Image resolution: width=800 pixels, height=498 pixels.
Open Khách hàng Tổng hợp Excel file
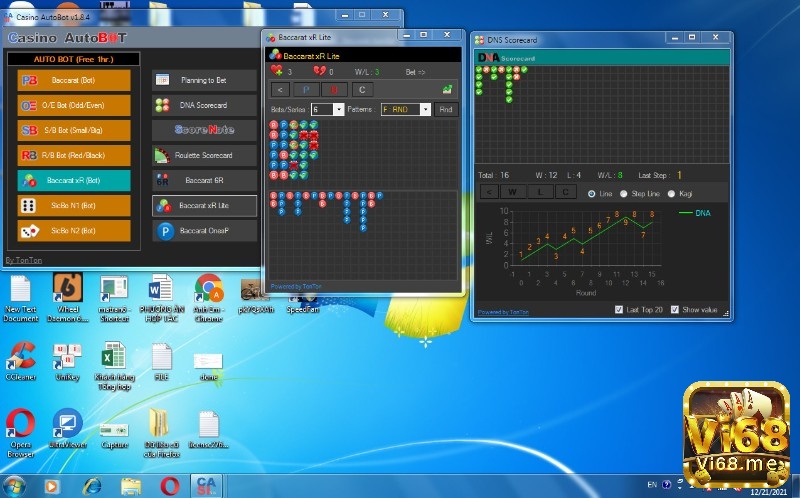click(x=114, y=366)
